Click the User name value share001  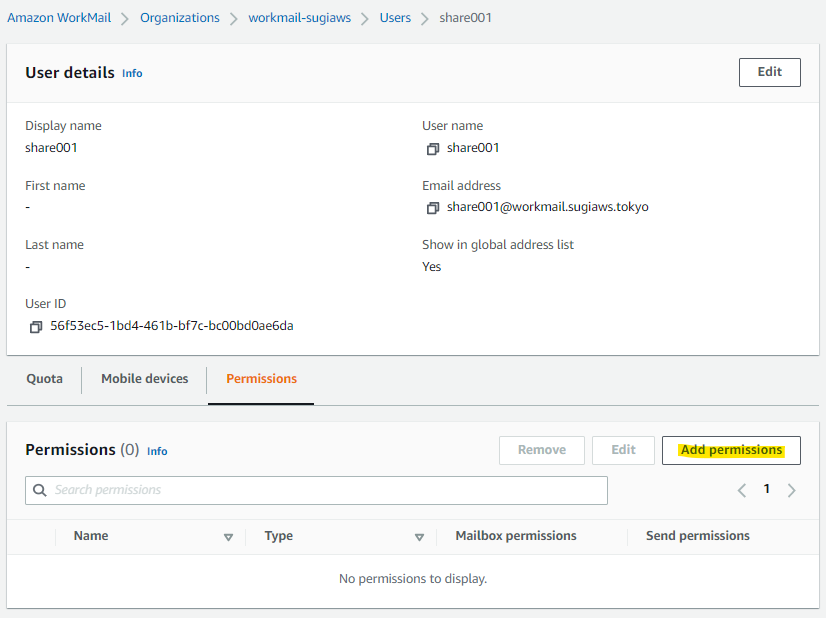473,148
